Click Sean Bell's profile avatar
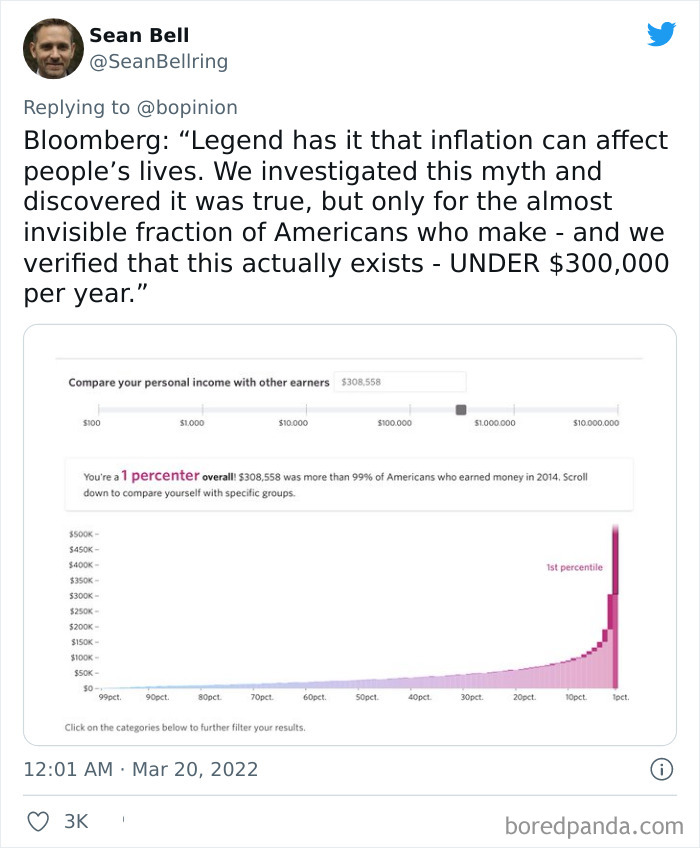Viewport: 700px width, 848px height. (x=51, y=47)
